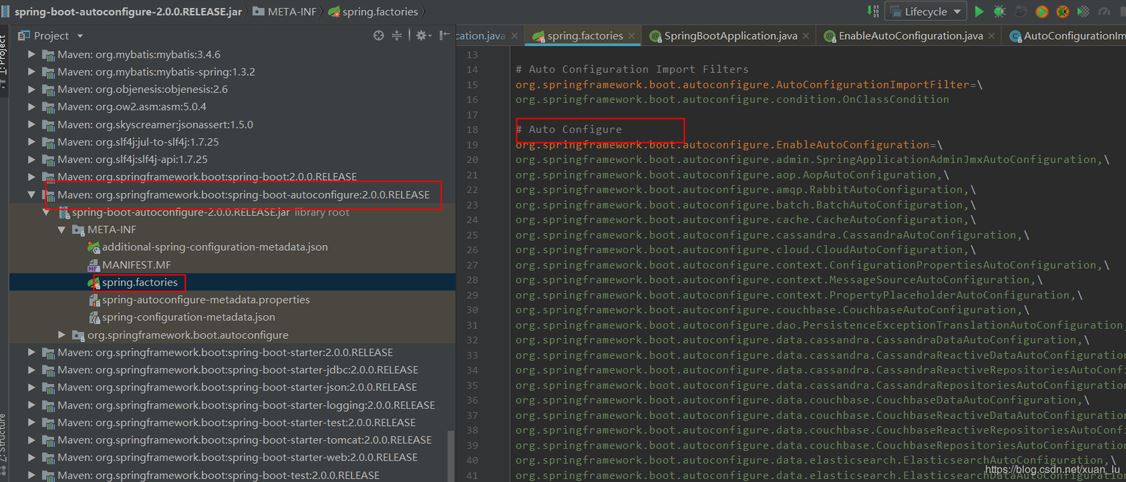Start debugging with the bug icon
Image resolution: width=1126 pixels, height=482 pixels.
pyautogui.click(x=999, y=12)
